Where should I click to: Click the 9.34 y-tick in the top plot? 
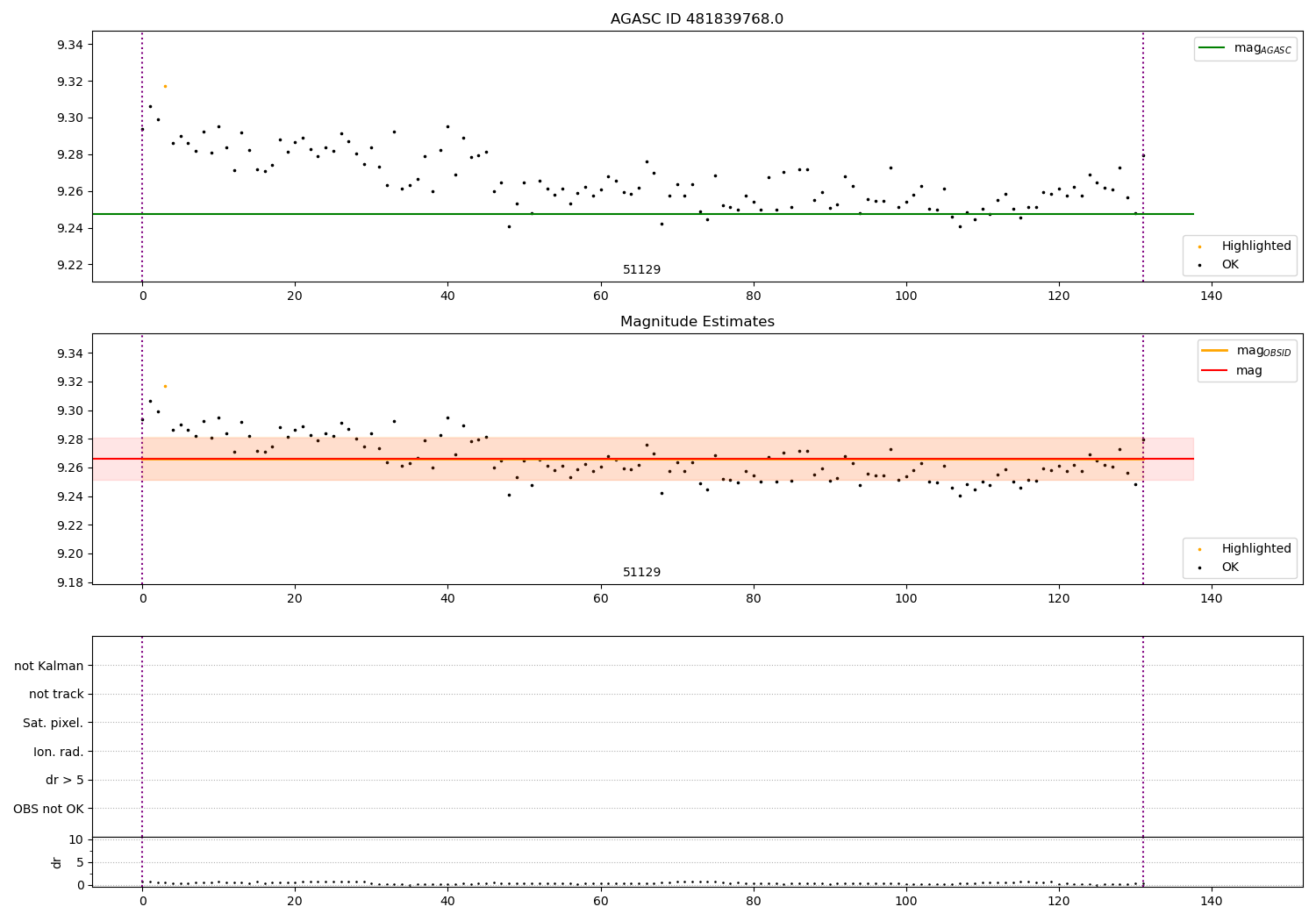[68, 45]
